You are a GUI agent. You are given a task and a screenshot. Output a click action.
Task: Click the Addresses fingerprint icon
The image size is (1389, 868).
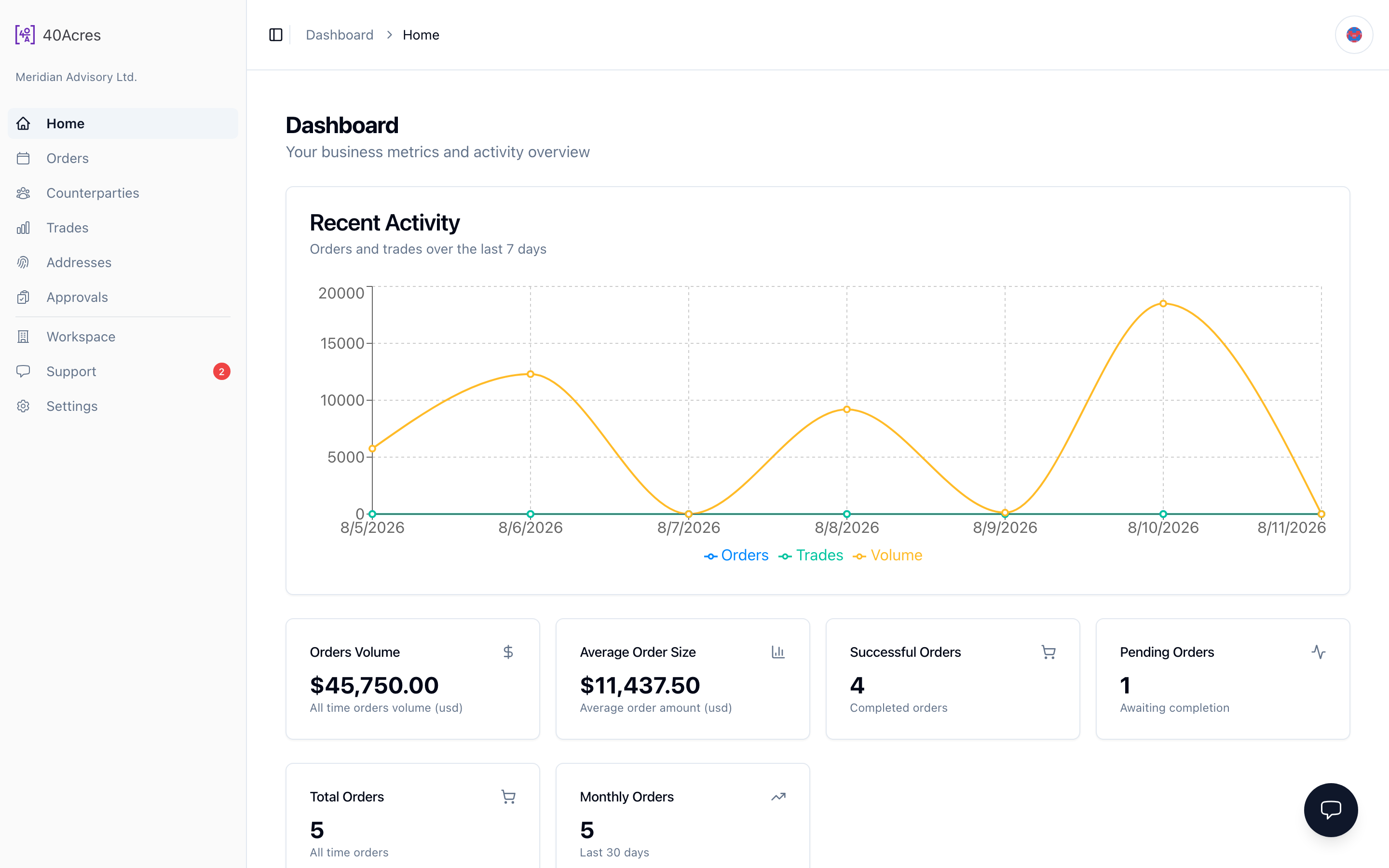tap(23, 262)
